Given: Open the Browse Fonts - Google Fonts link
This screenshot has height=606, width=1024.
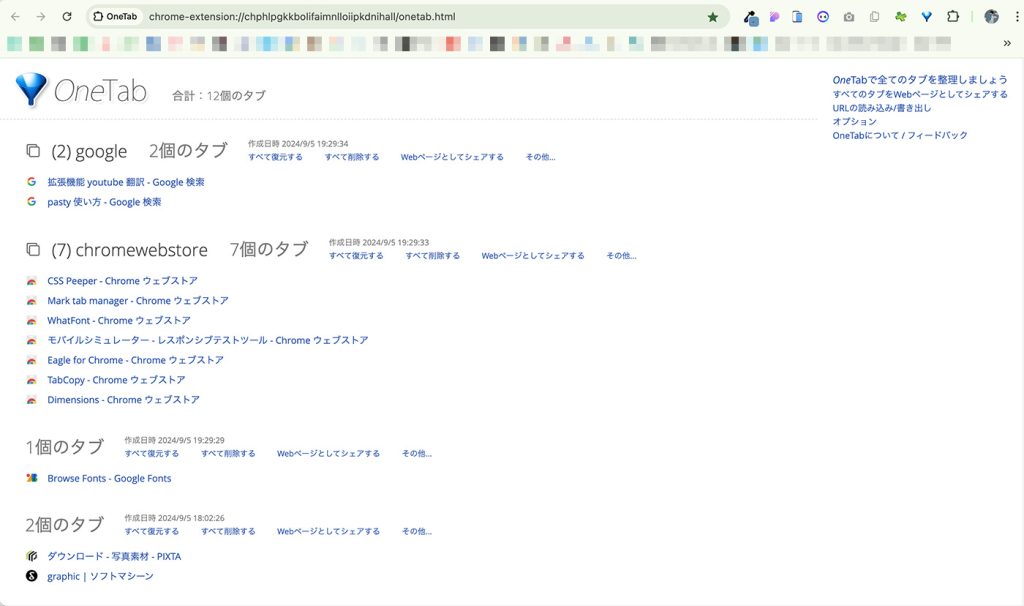Looking at the screenshot, I should tap(109, 479).
